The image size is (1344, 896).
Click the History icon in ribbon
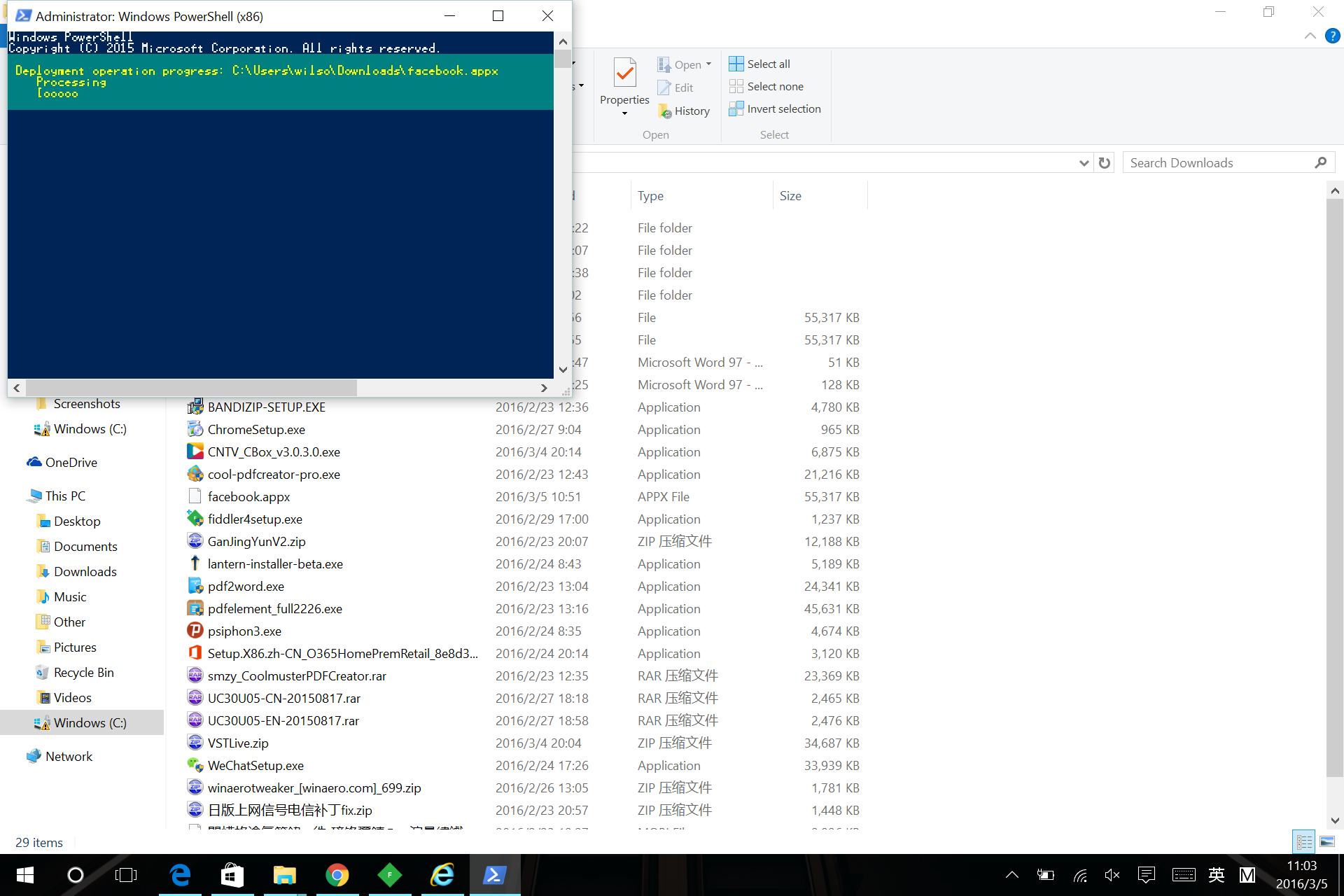[x=665, y=111]
